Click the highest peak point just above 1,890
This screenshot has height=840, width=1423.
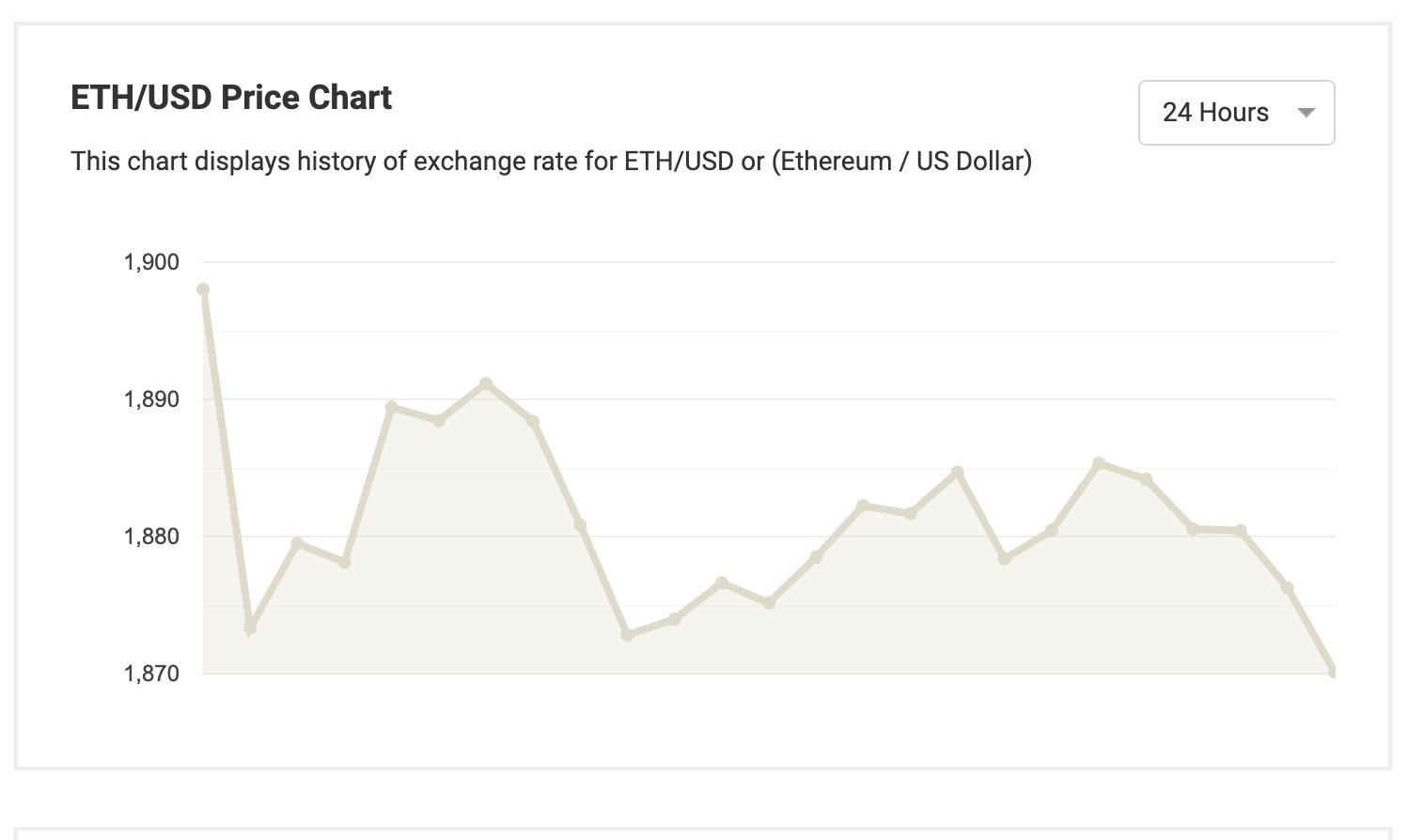486,383
